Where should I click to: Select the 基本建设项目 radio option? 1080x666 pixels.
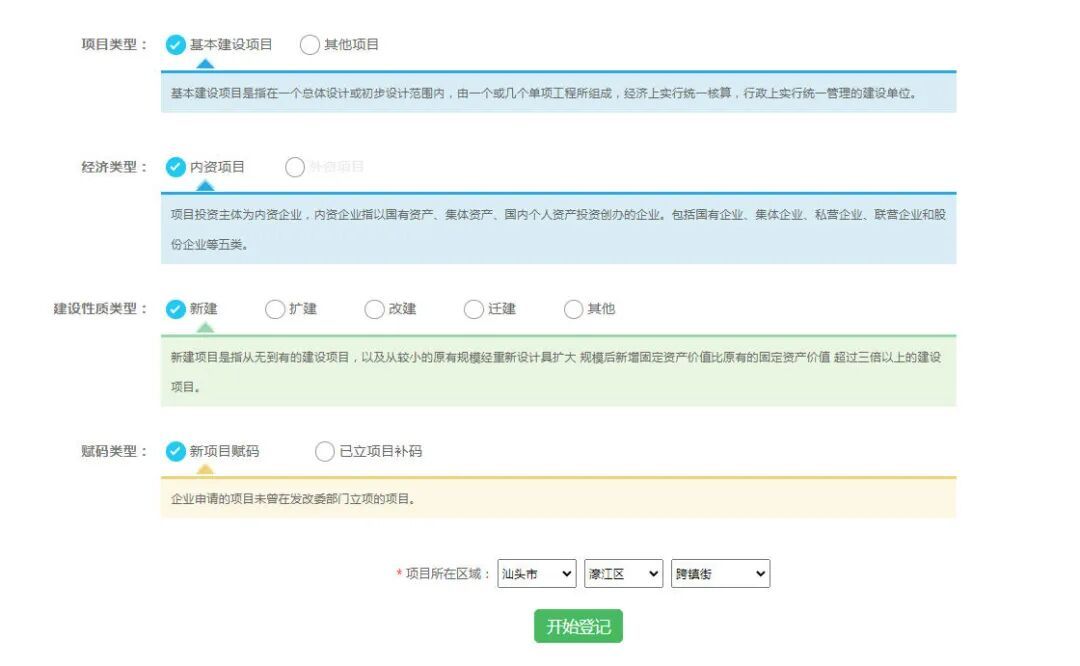click(x=176, y=45)
